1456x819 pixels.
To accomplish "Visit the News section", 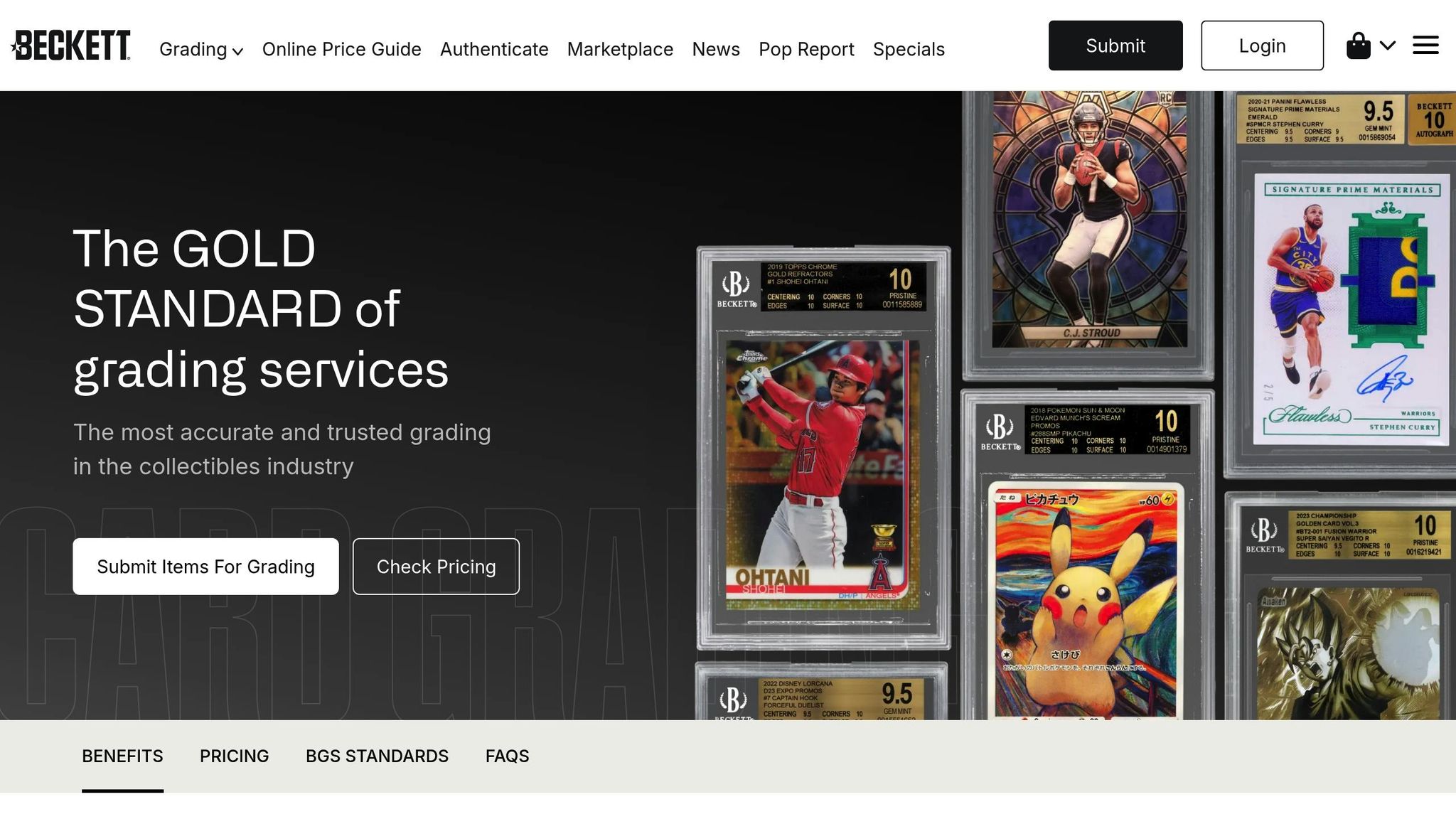I will tap(716, 49).
